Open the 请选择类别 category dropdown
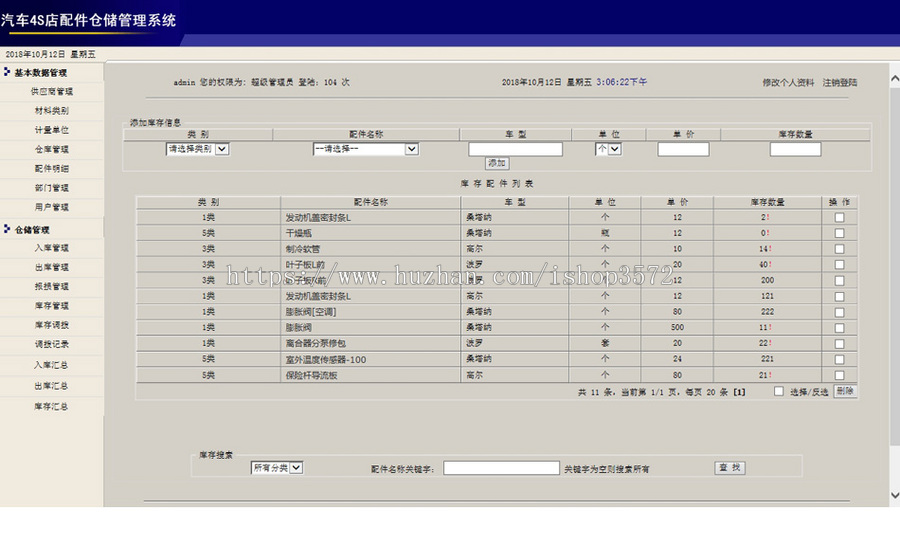Image resolution: width=900 pixels, height=547 pixels. tap(197, 149)
